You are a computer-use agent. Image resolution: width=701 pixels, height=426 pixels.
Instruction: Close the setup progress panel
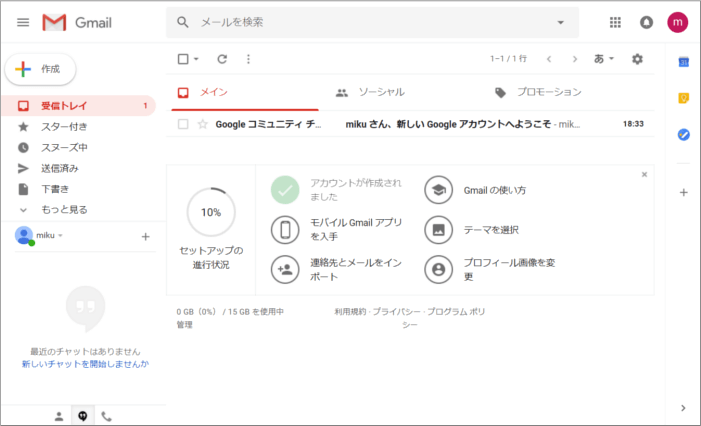pyautogui.click(x=644, y=174)
